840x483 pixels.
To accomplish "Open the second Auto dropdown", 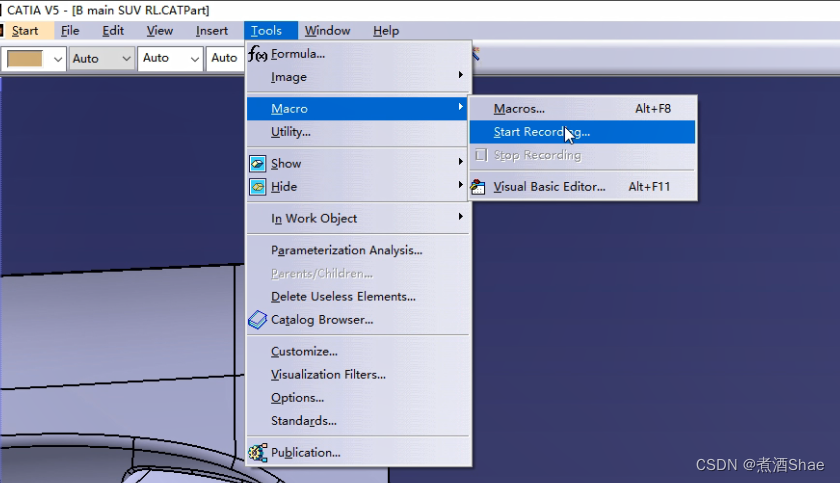I will [x=170, y=58].
